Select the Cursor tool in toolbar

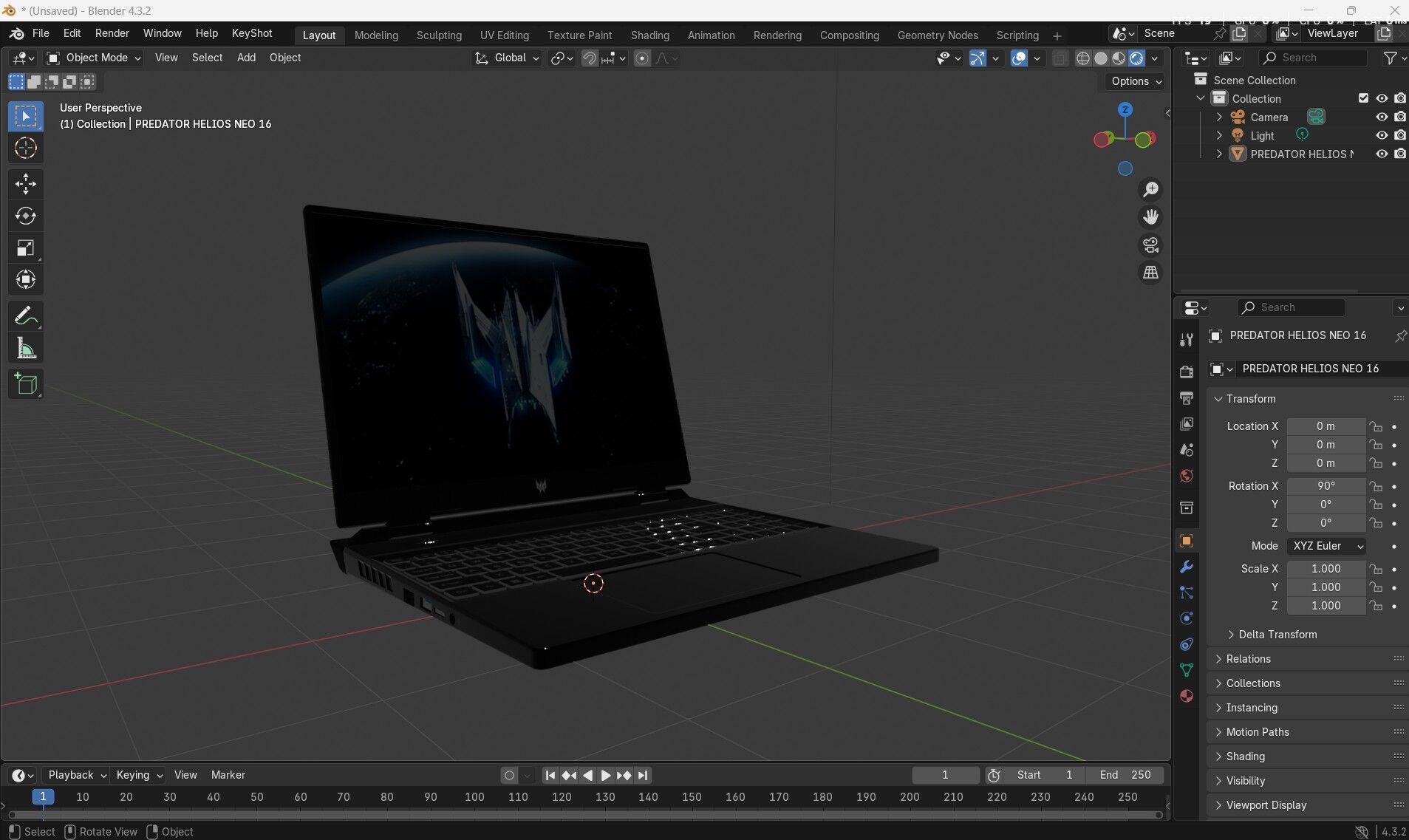(x=26, y=148)
